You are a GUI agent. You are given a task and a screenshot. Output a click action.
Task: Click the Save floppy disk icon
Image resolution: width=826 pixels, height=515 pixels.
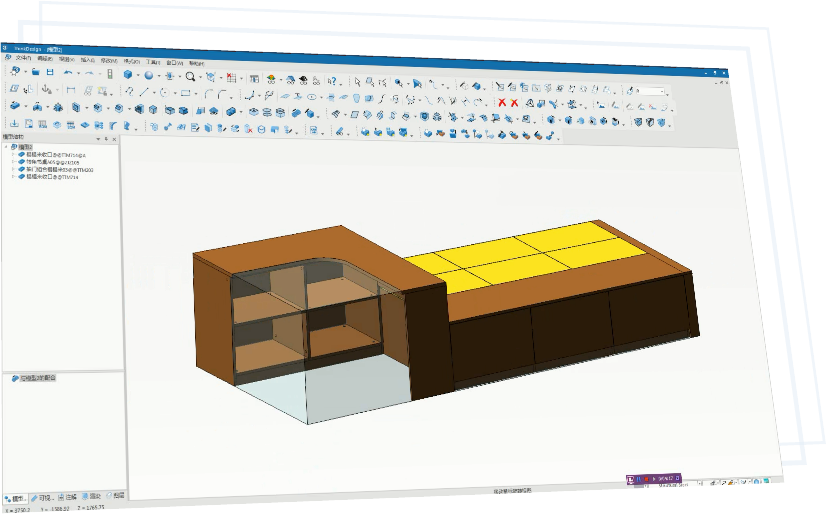click(x=50, y=73)
